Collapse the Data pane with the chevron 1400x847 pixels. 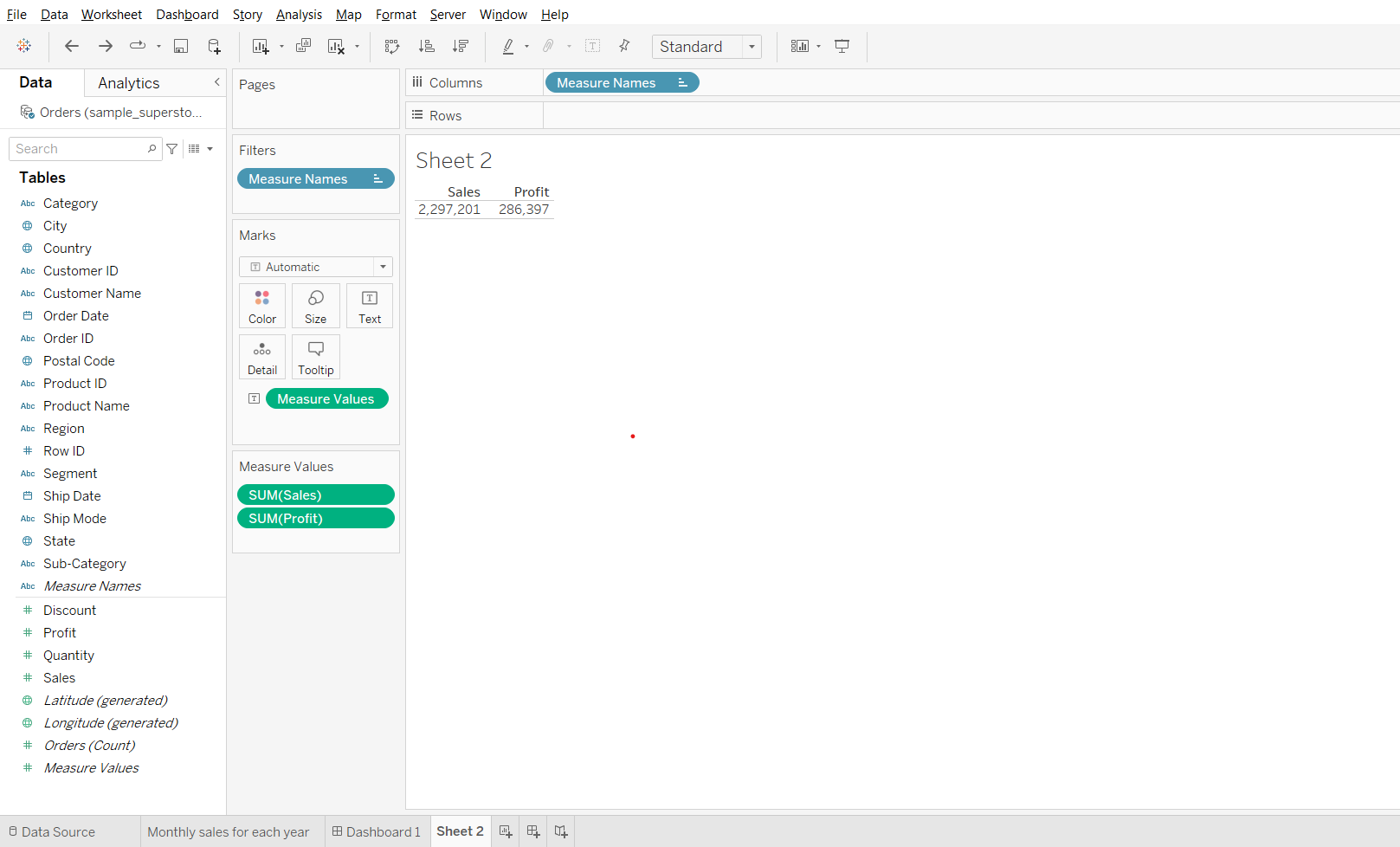(216, 82)
